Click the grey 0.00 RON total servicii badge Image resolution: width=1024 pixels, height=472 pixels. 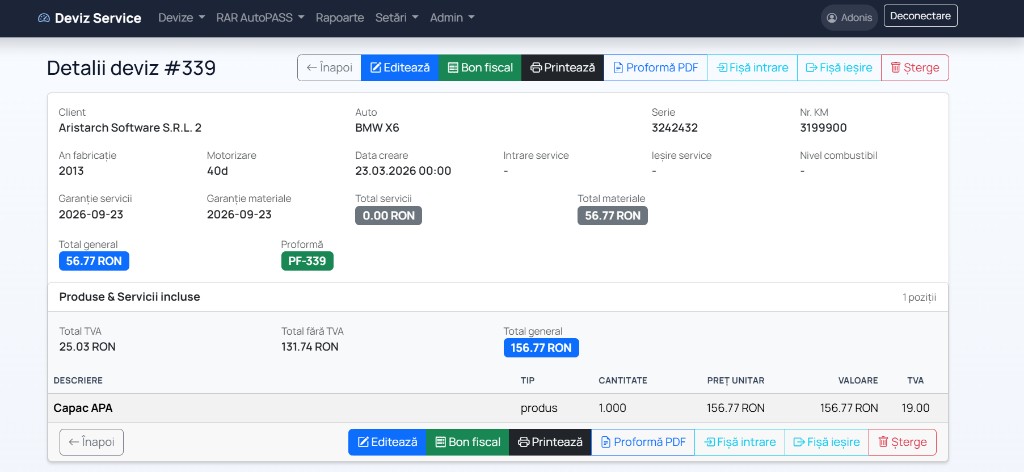coord(389,215)
